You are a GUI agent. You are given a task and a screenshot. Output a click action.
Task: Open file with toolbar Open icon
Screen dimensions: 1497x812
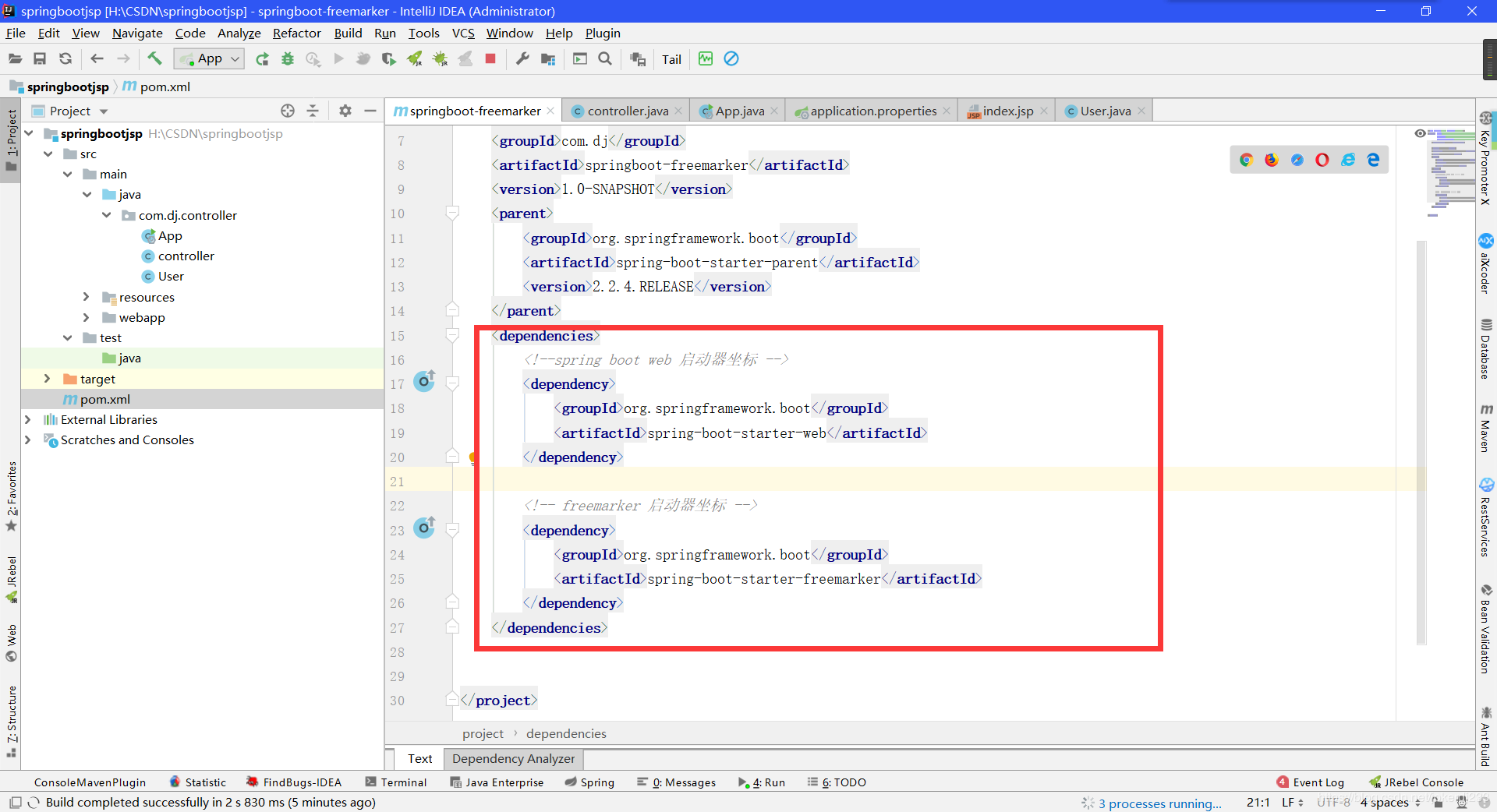click(15, 58)
